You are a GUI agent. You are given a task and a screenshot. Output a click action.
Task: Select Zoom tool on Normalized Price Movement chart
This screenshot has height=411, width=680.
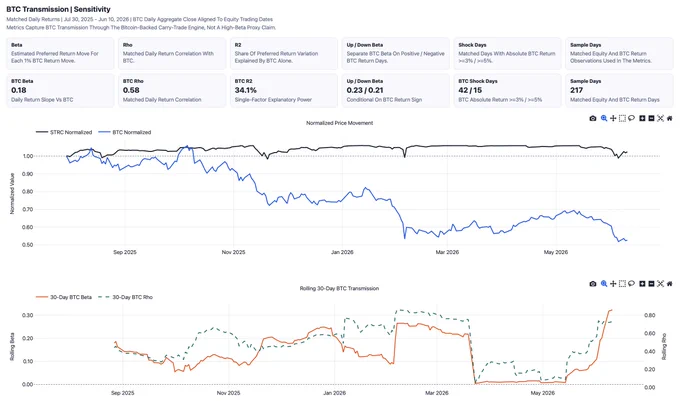pos(604,118)
